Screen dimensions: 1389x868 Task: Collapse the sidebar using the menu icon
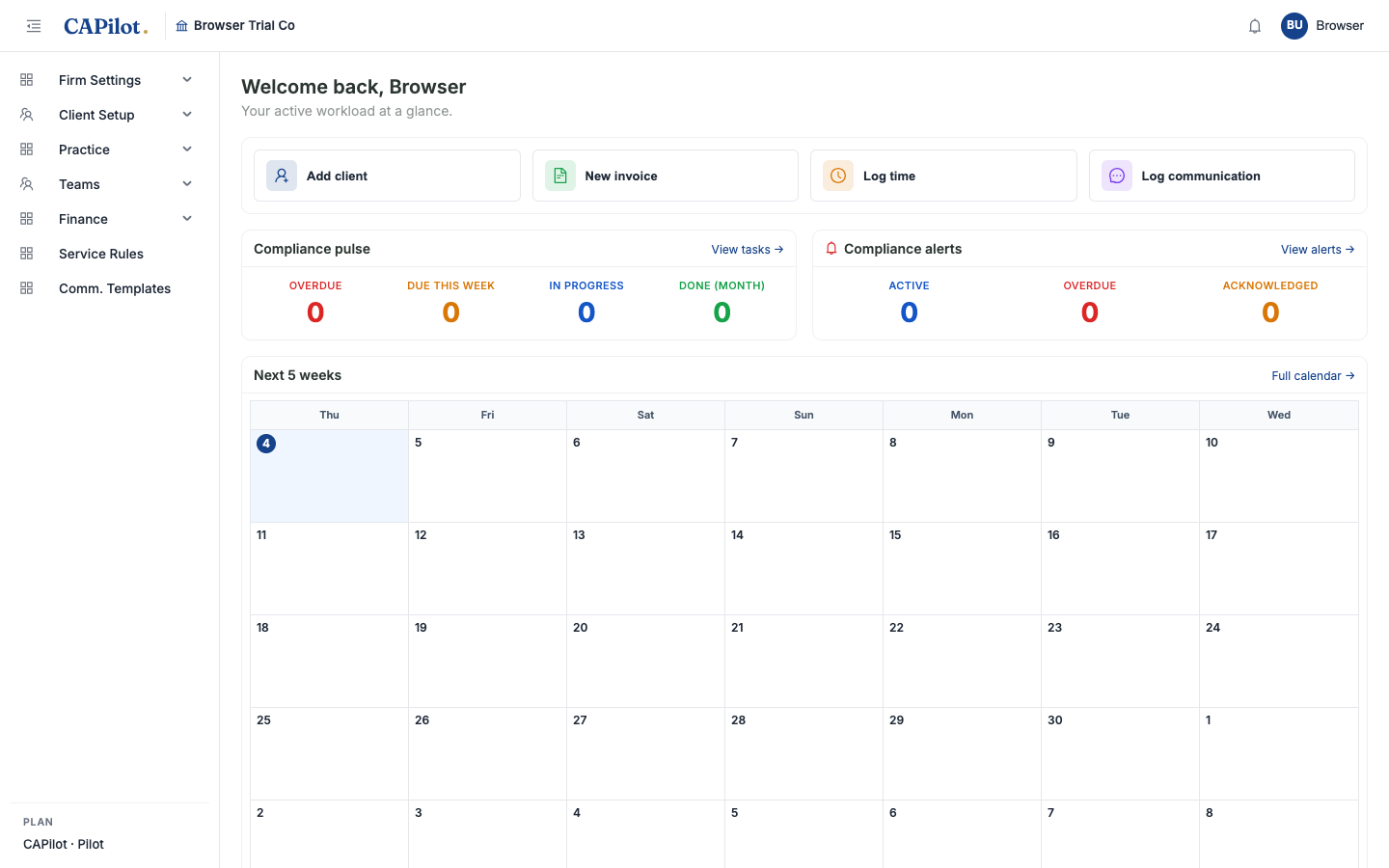[34, 26]
